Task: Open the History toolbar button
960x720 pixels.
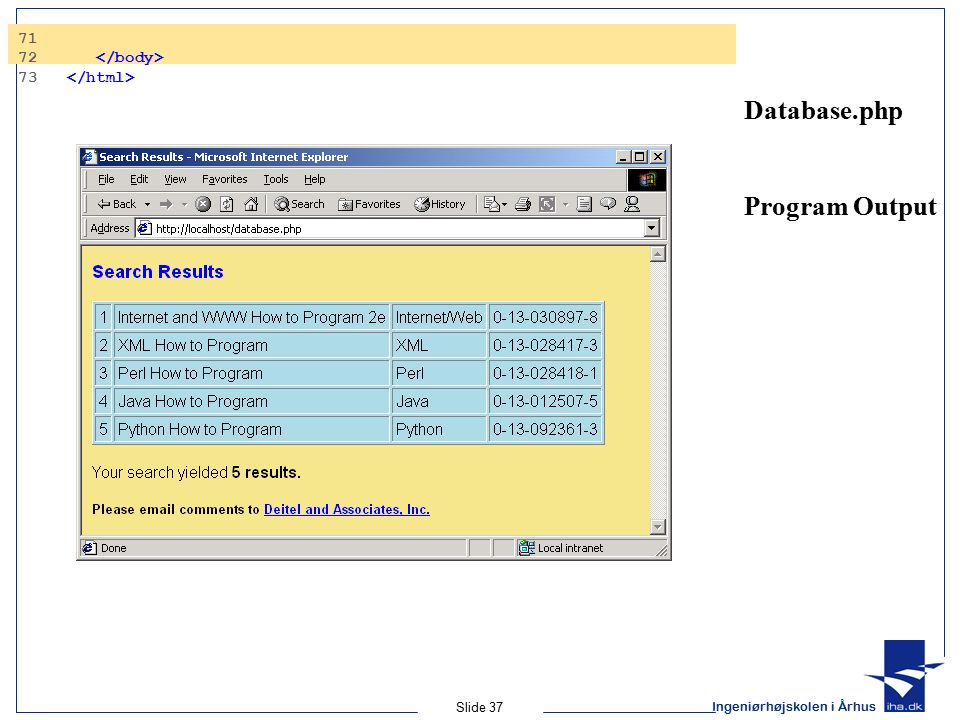Action: click(x=440, y=204)
